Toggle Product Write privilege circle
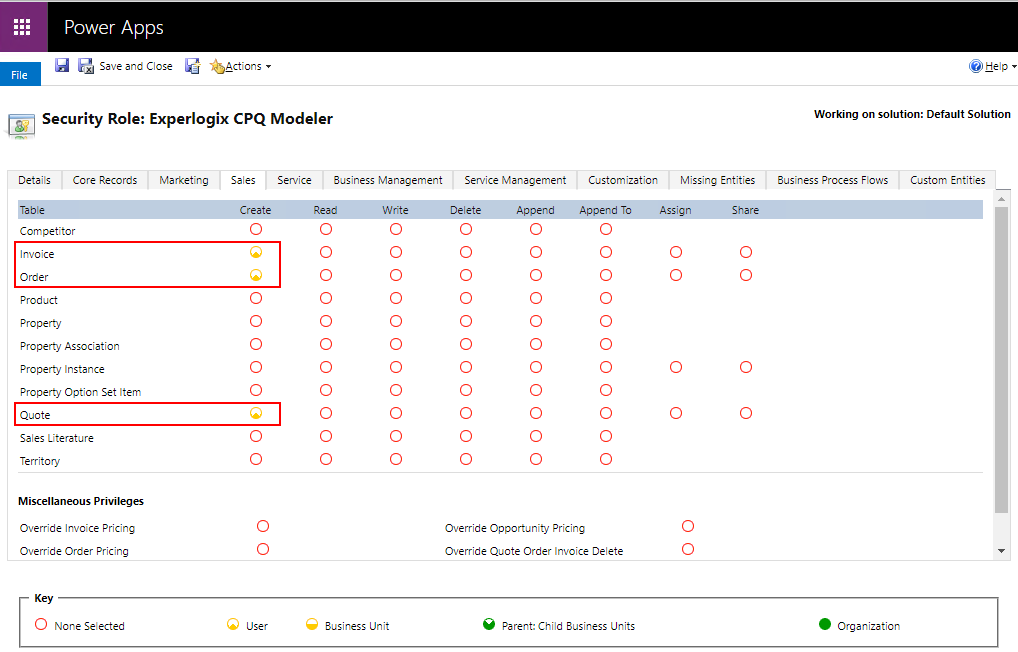 (x=396, y=298)
